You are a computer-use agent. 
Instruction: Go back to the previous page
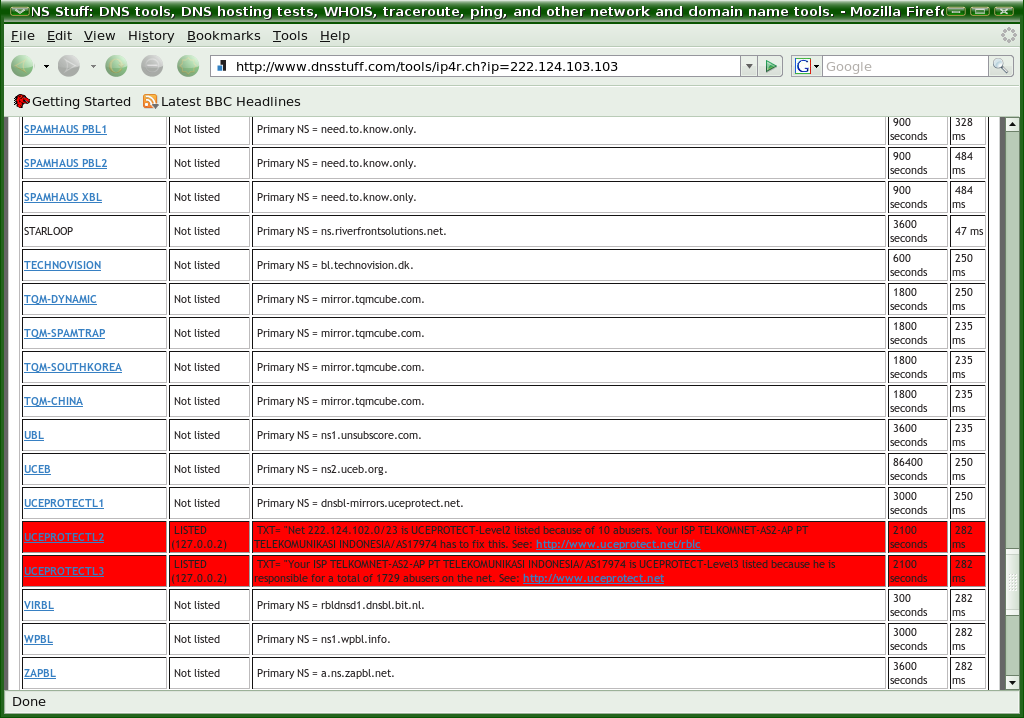[x=22, y=66]
